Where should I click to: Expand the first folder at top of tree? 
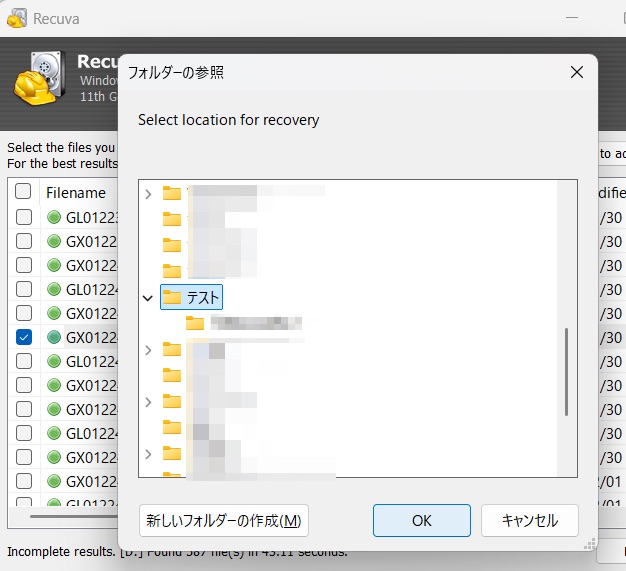click(148, 193)
